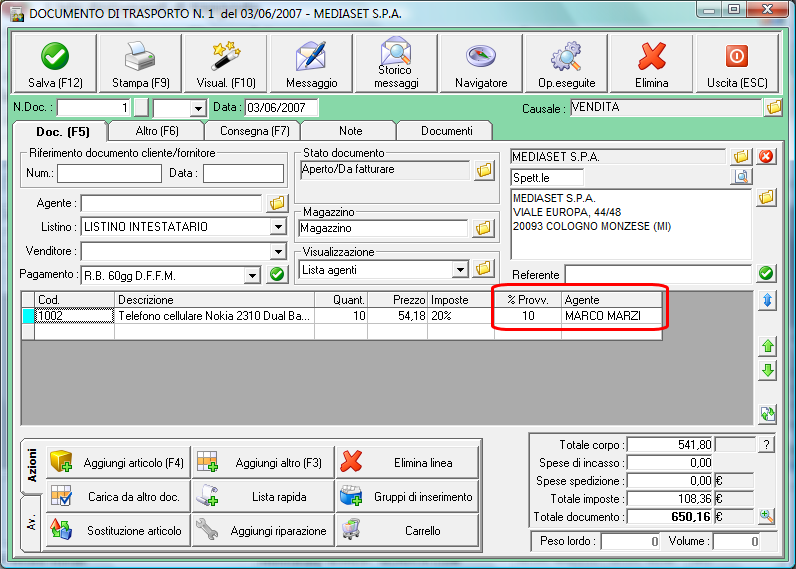
Task: Click the search icon beside Spett.le
Action: pos(741,177)
